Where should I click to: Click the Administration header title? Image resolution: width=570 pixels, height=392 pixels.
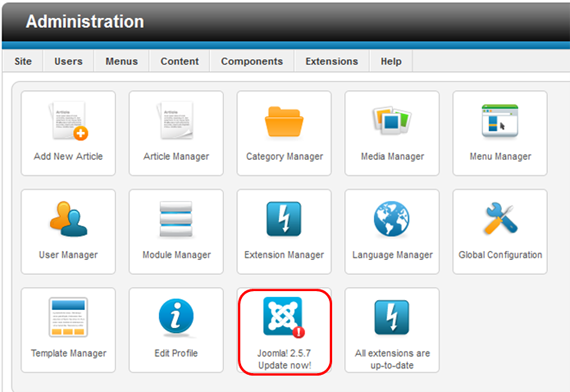click(x=85, y=21)
